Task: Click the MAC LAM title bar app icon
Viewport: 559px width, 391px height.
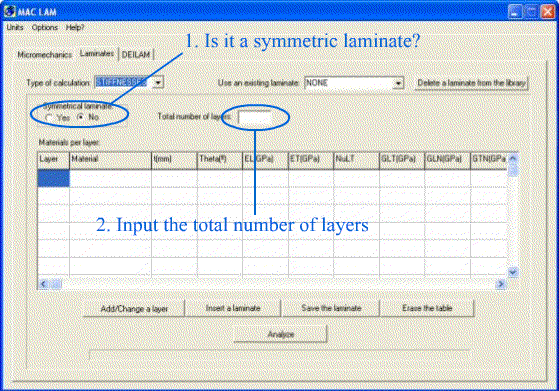Action: pos(10,11)
